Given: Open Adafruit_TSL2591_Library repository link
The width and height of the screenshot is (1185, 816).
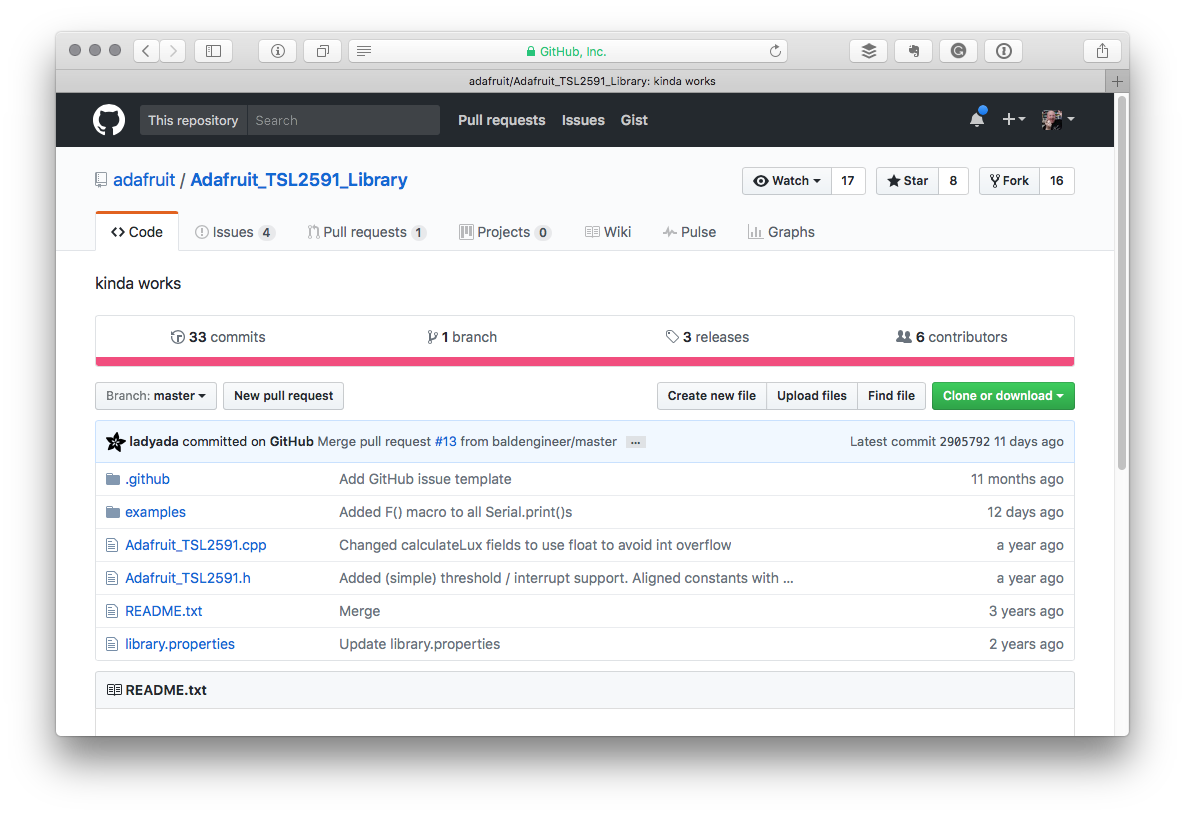Looking at the screenshot, I should (299, 180).
